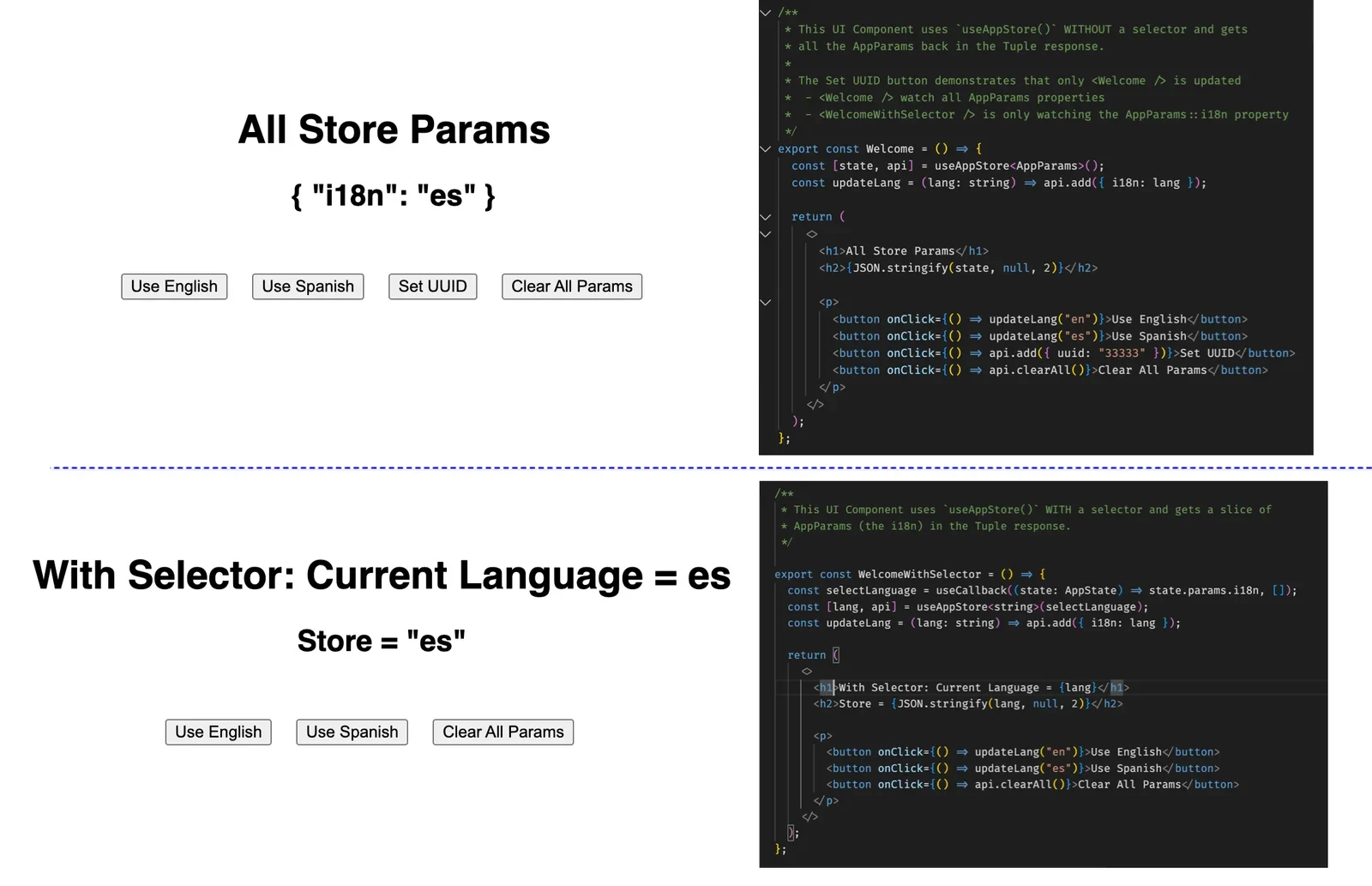Click the 'JSON.stringify(lang, null, 2)' code line
This screenshot has width=1372, height=886.
point(968,703)
